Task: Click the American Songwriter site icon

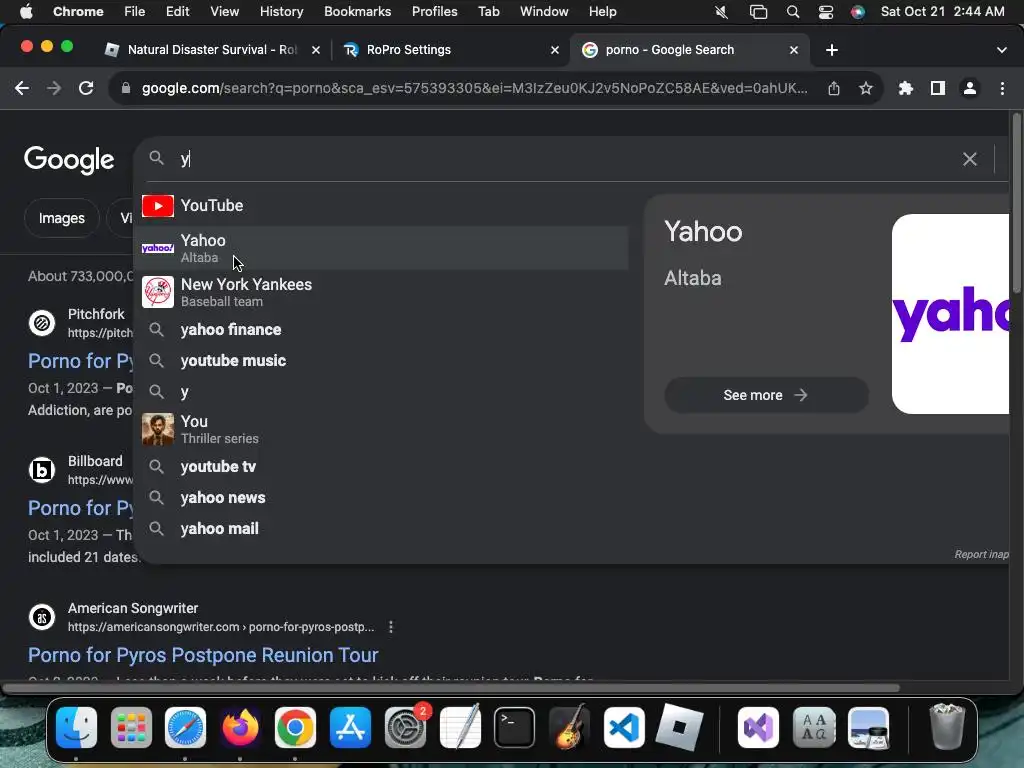Action: [42, 616]
